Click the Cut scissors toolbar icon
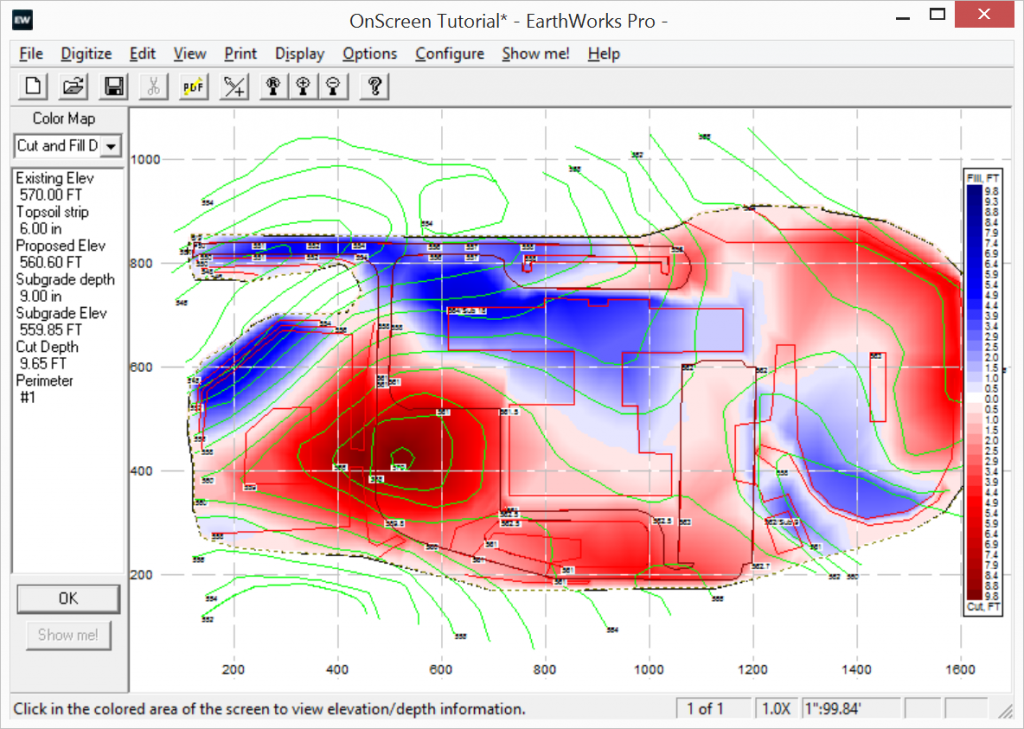 pos(153,86)
